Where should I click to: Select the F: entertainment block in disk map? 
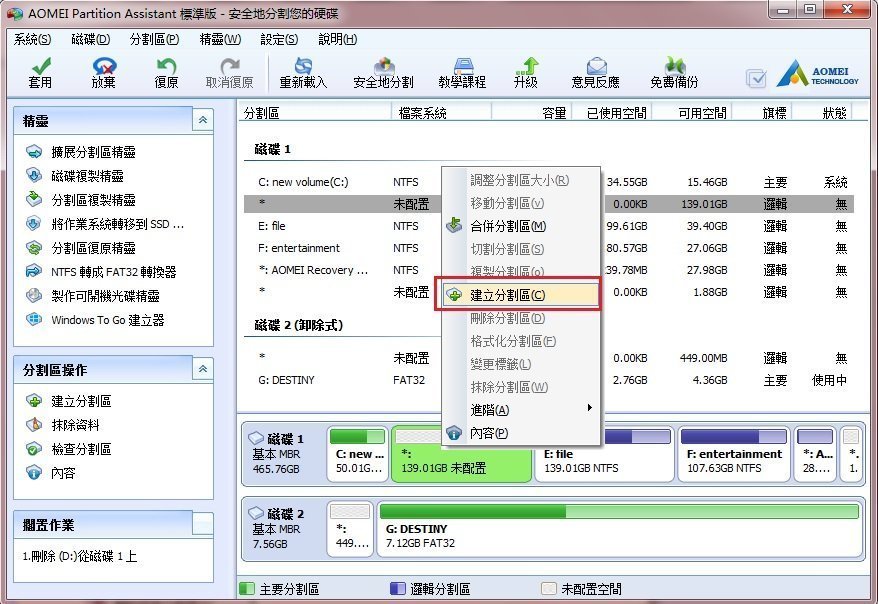coord(734,455)
